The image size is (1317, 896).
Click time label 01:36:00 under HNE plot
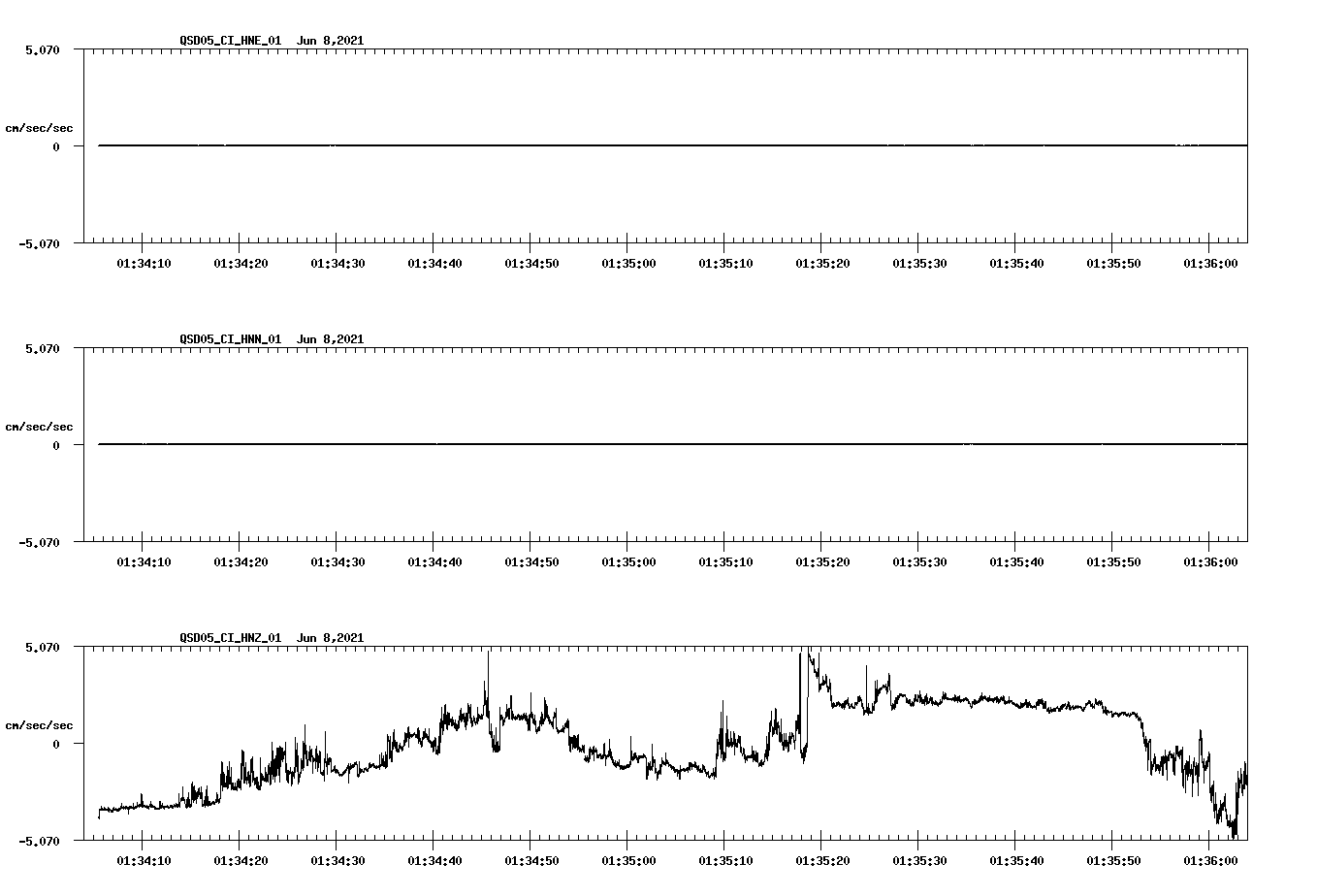pyautogui.click(x=1210, y=264)
